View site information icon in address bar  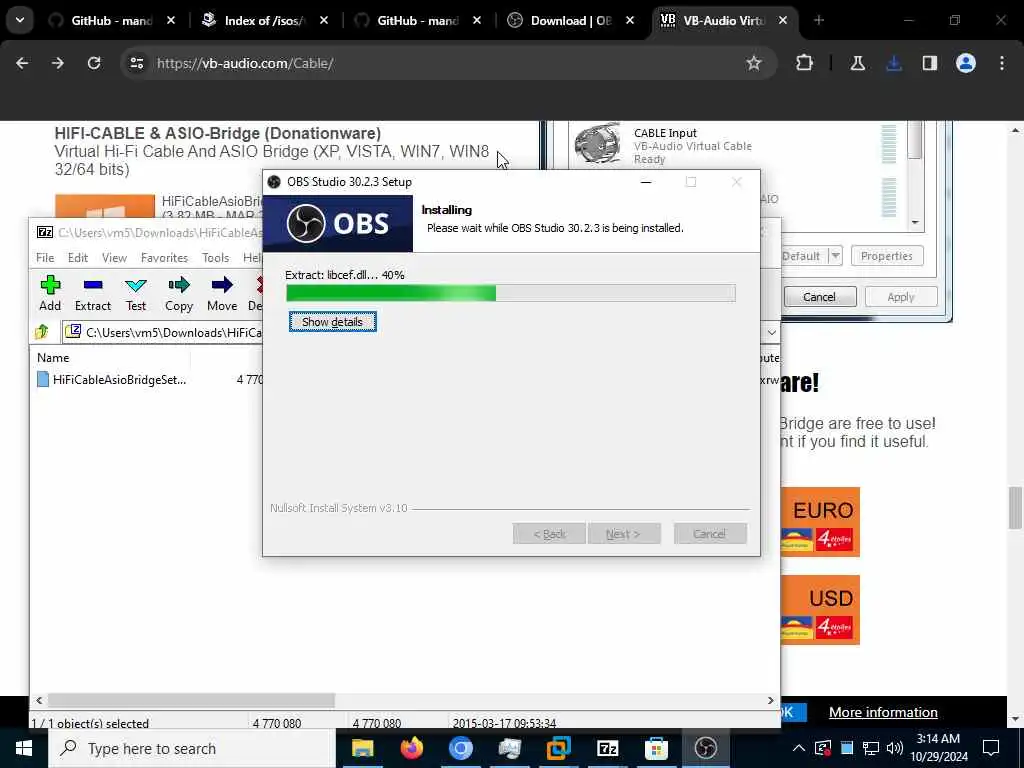(x=136, y=63)
